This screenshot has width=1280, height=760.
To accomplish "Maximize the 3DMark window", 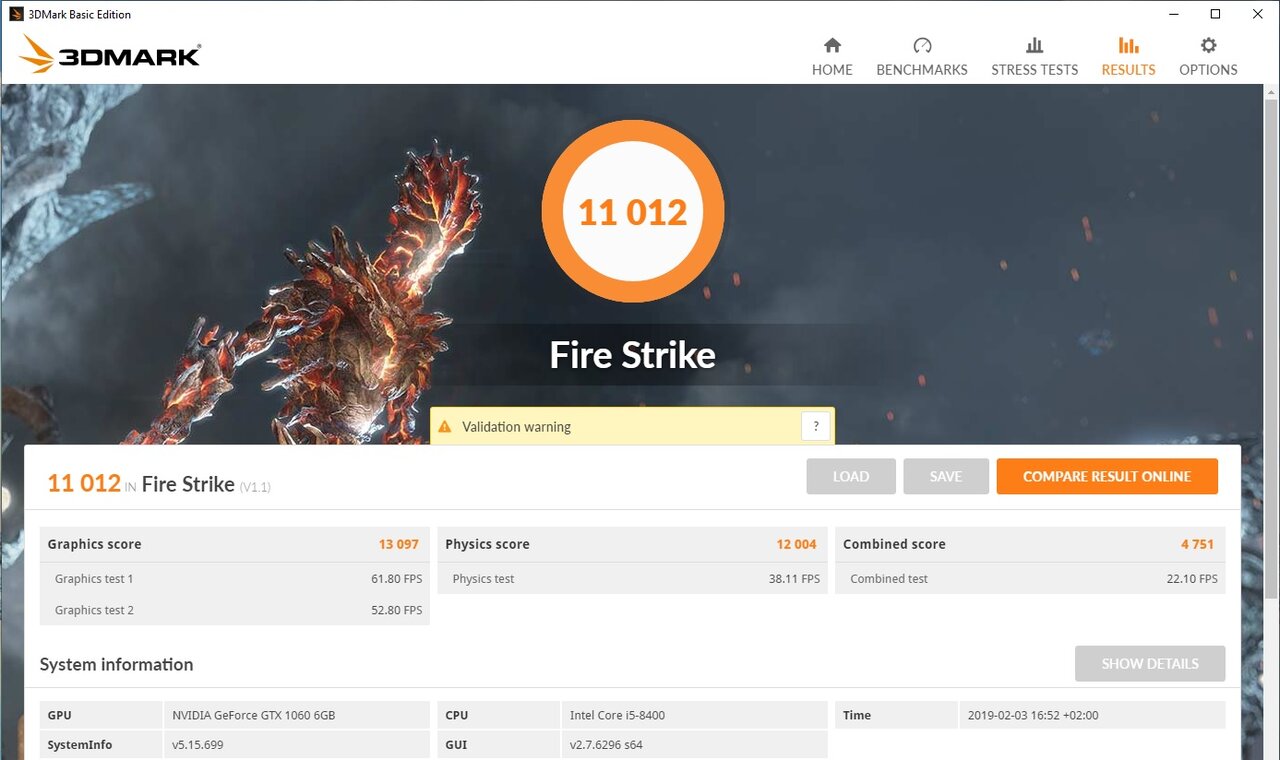I will 1215,14.
